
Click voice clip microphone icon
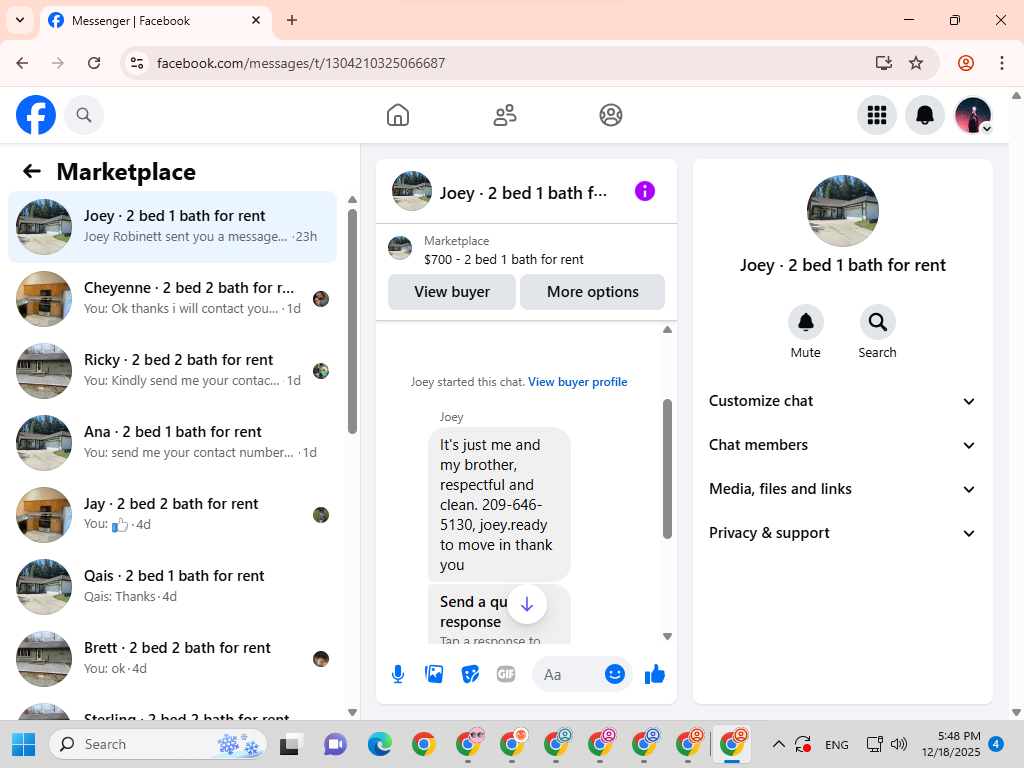click(x=398, y=674)
